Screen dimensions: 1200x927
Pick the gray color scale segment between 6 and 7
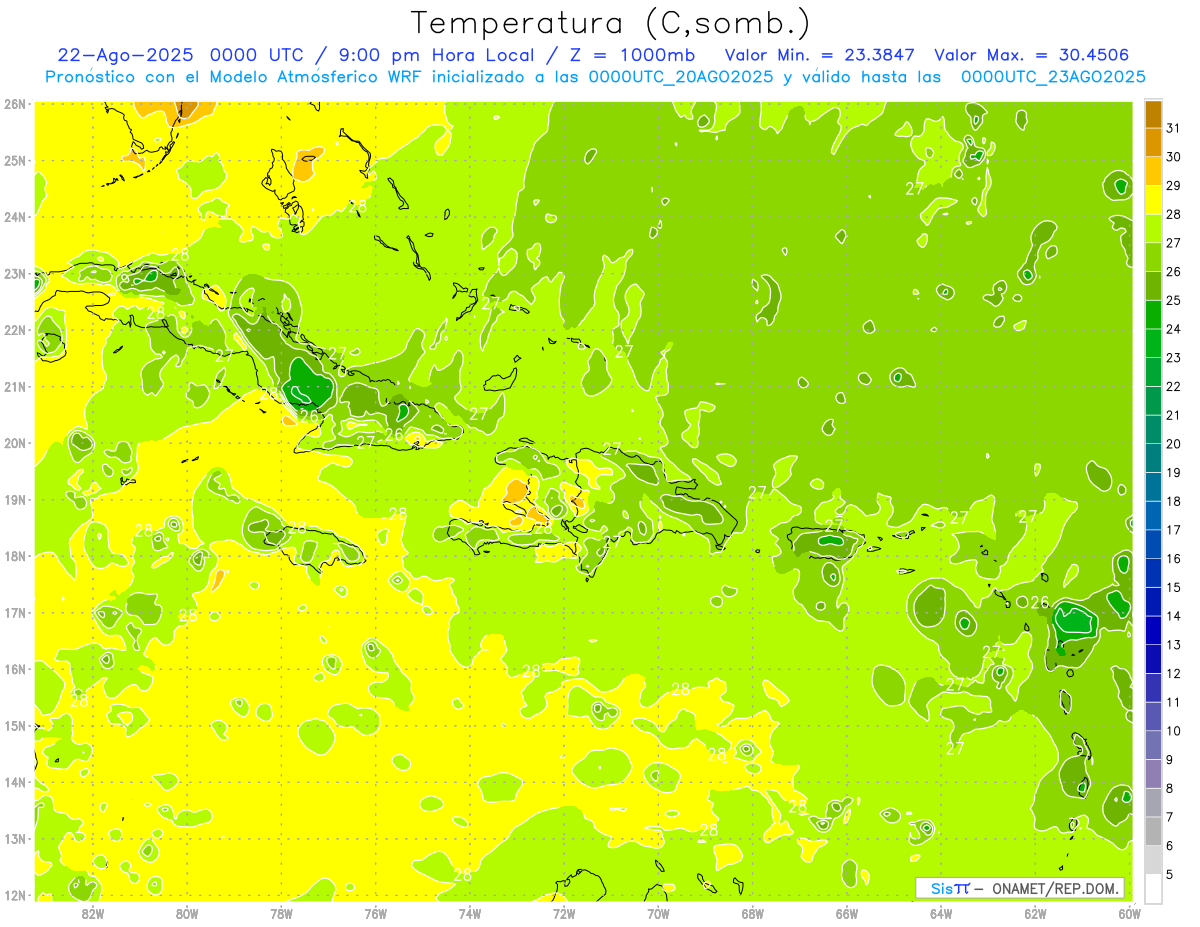tap(1153, 831)
